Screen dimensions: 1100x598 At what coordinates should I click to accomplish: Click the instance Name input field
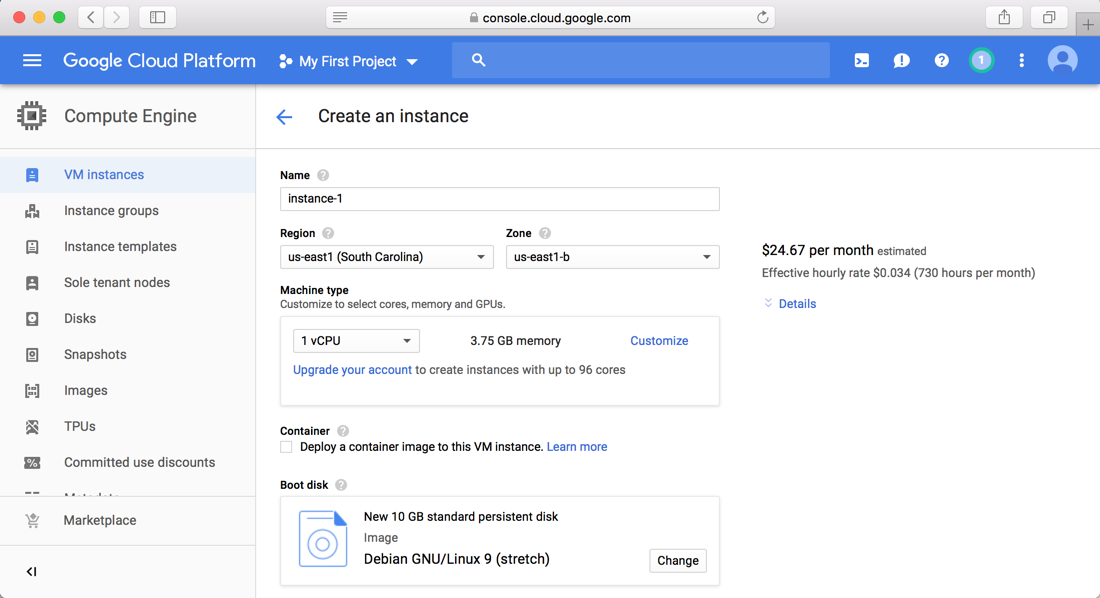[x=499, y=199]
